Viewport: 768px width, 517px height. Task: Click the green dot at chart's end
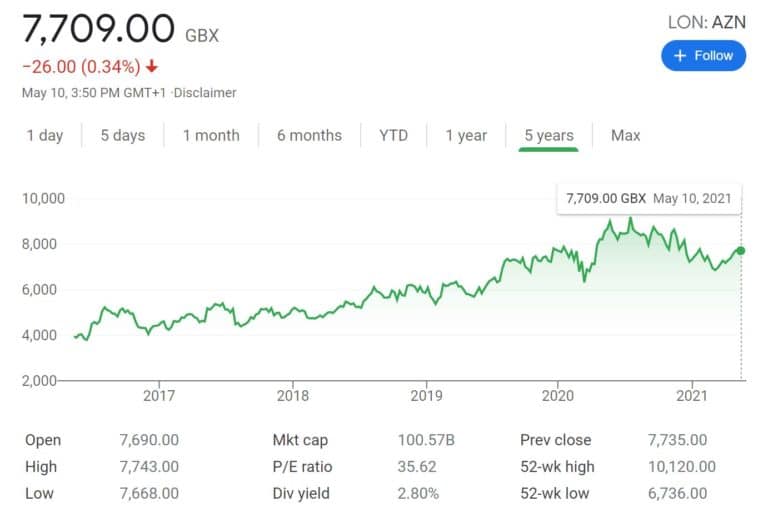(x=741, y=251)
